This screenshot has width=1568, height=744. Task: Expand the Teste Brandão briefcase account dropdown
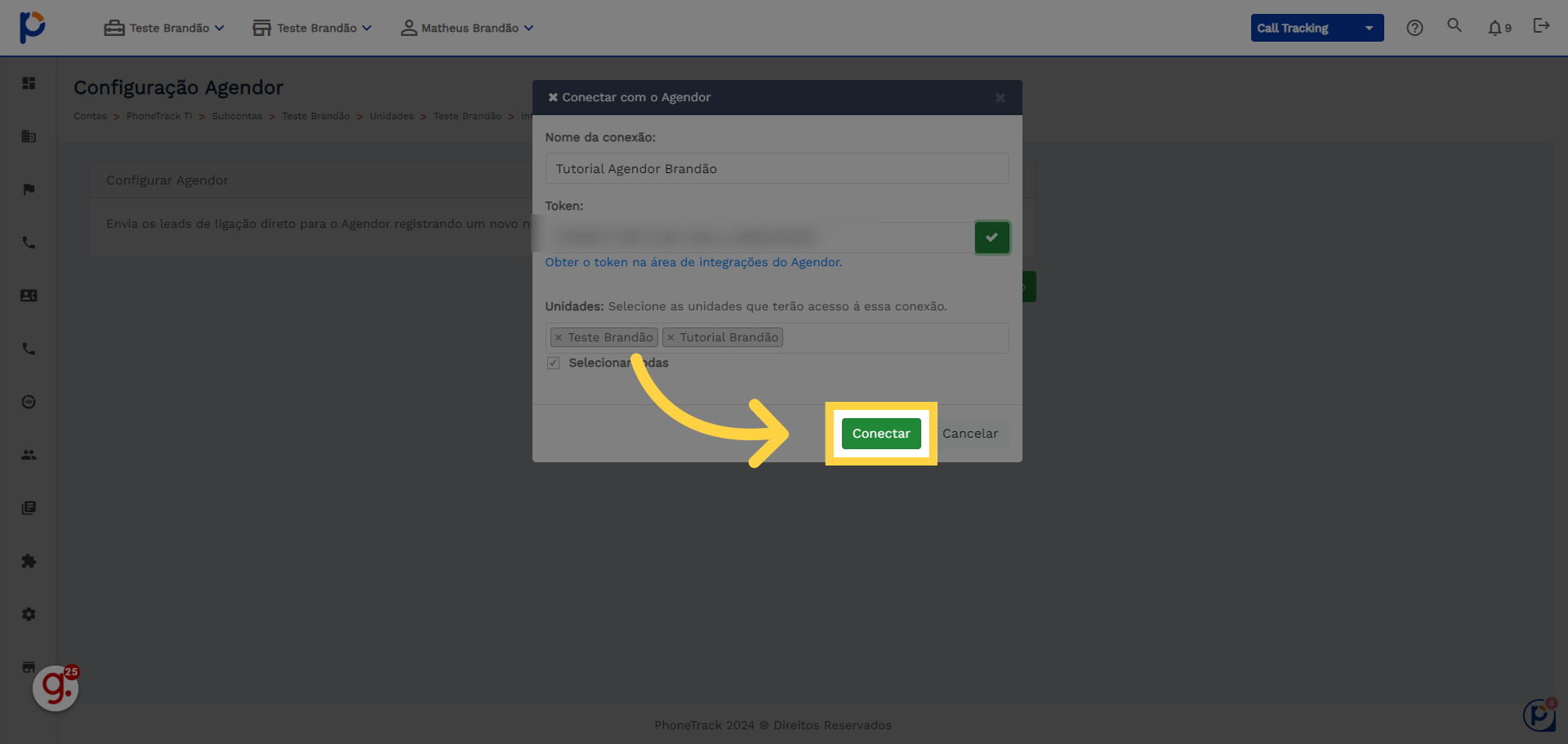click(x=164, y=28)
